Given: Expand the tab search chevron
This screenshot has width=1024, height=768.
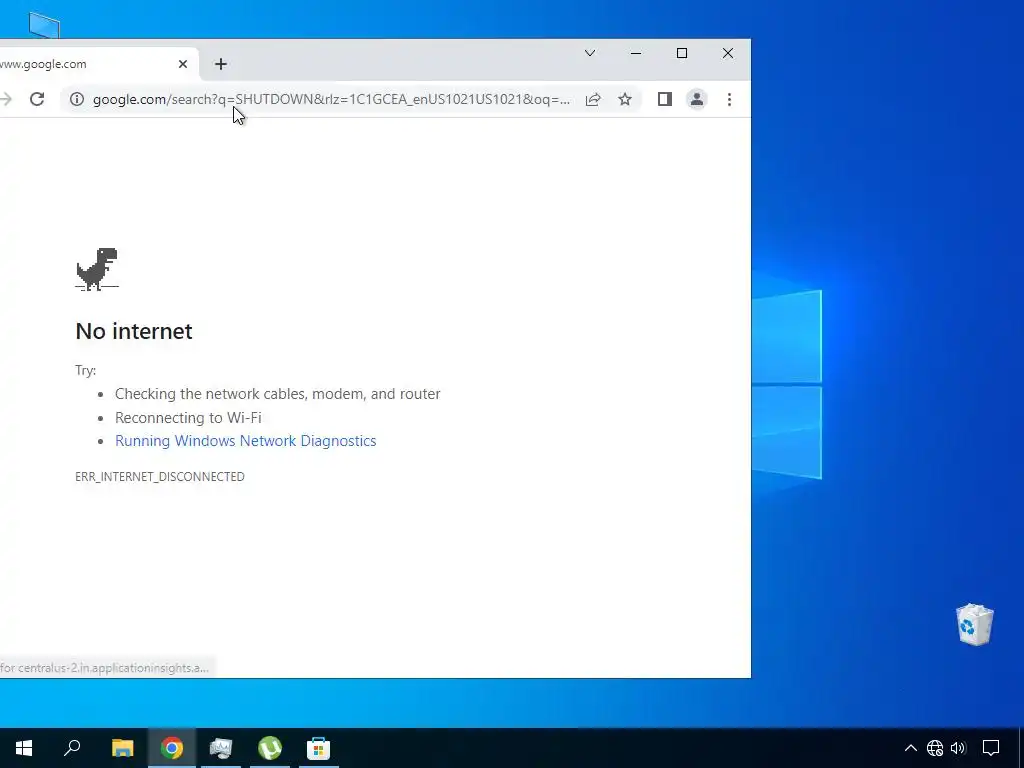Looking at the screenshot, I should (590, 54).
